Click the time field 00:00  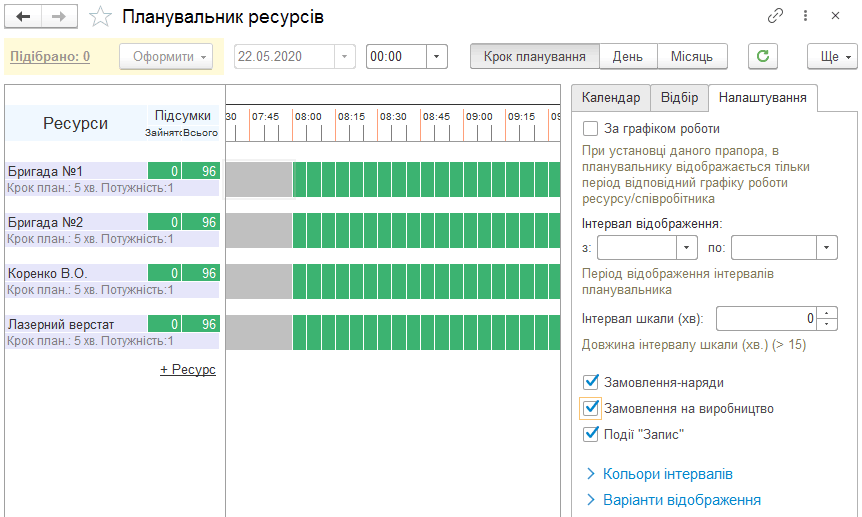point(396,57)
